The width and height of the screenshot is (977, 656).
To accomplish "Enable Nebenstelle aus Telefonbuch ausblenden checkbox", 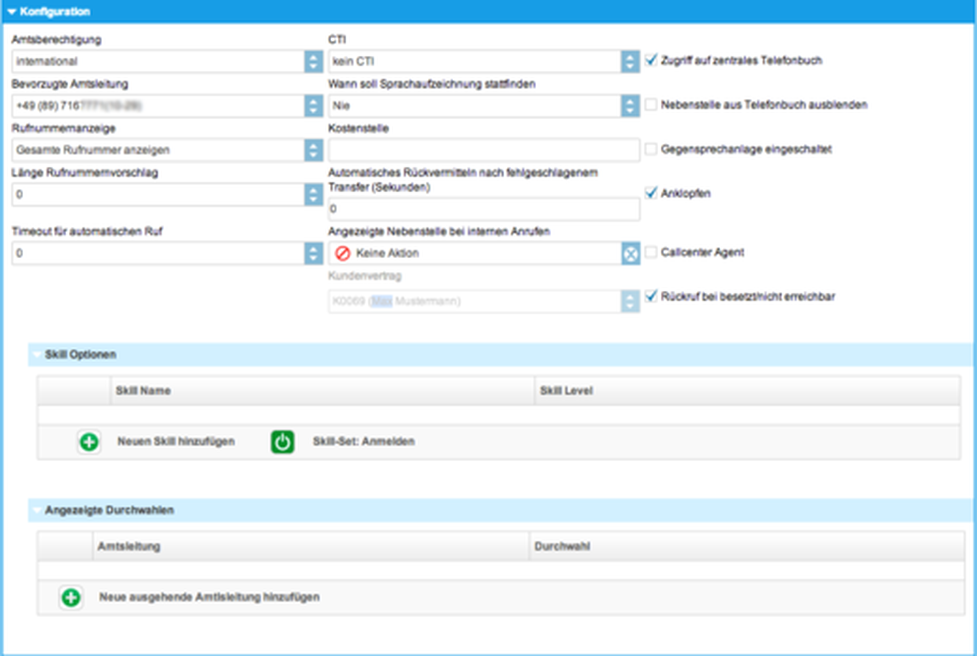I will pos(652,104).
